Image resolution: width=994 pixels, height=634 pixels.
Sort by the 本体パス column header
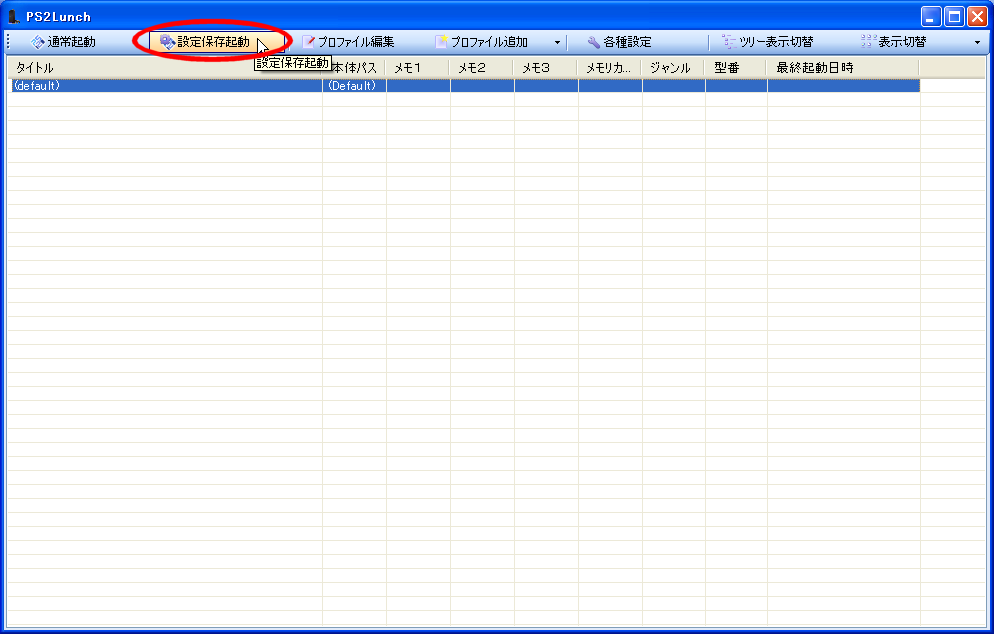(354, 68)
